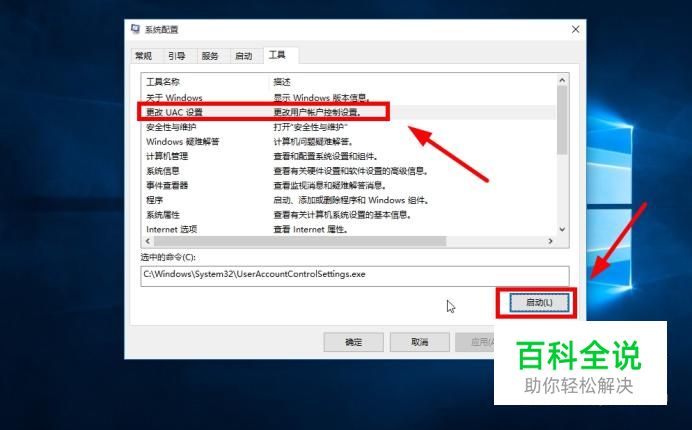Click the vertical scrollbar thumb
Image resolution: width=692 pixels, height=430 pixels.
[x=562, y=120]
